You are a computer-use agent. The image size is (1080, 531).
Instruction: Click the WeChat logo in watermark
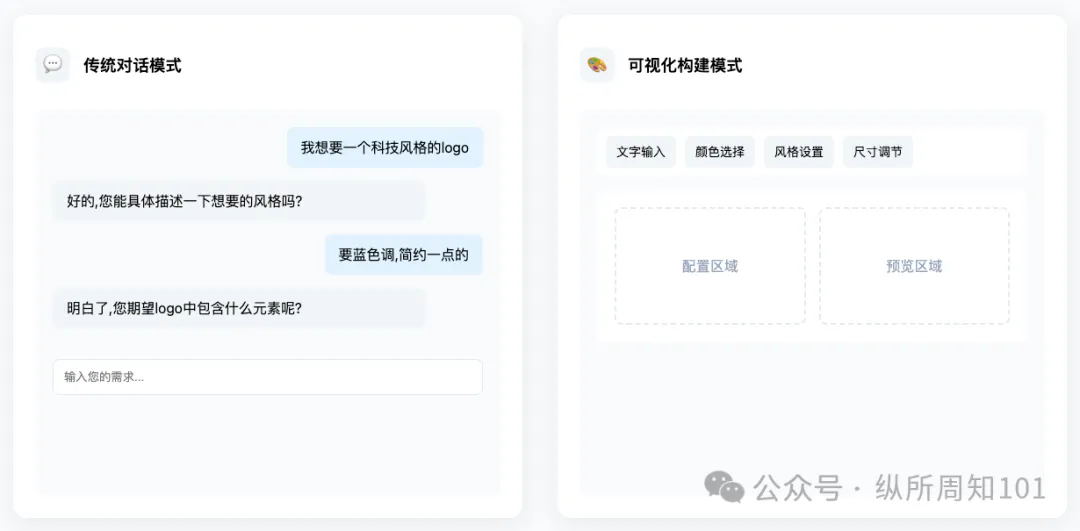[x=724, y=487]
